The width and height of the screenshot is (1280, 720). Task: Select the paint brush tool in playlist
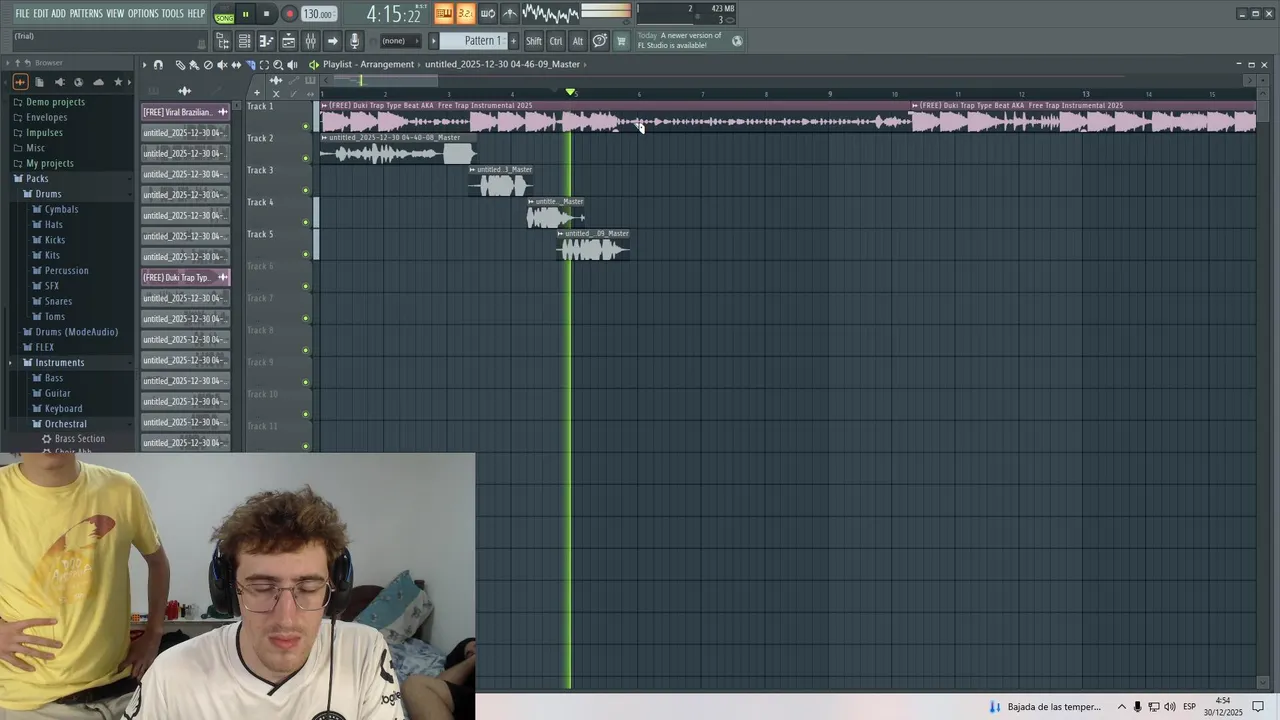click(x=194, y=65)
